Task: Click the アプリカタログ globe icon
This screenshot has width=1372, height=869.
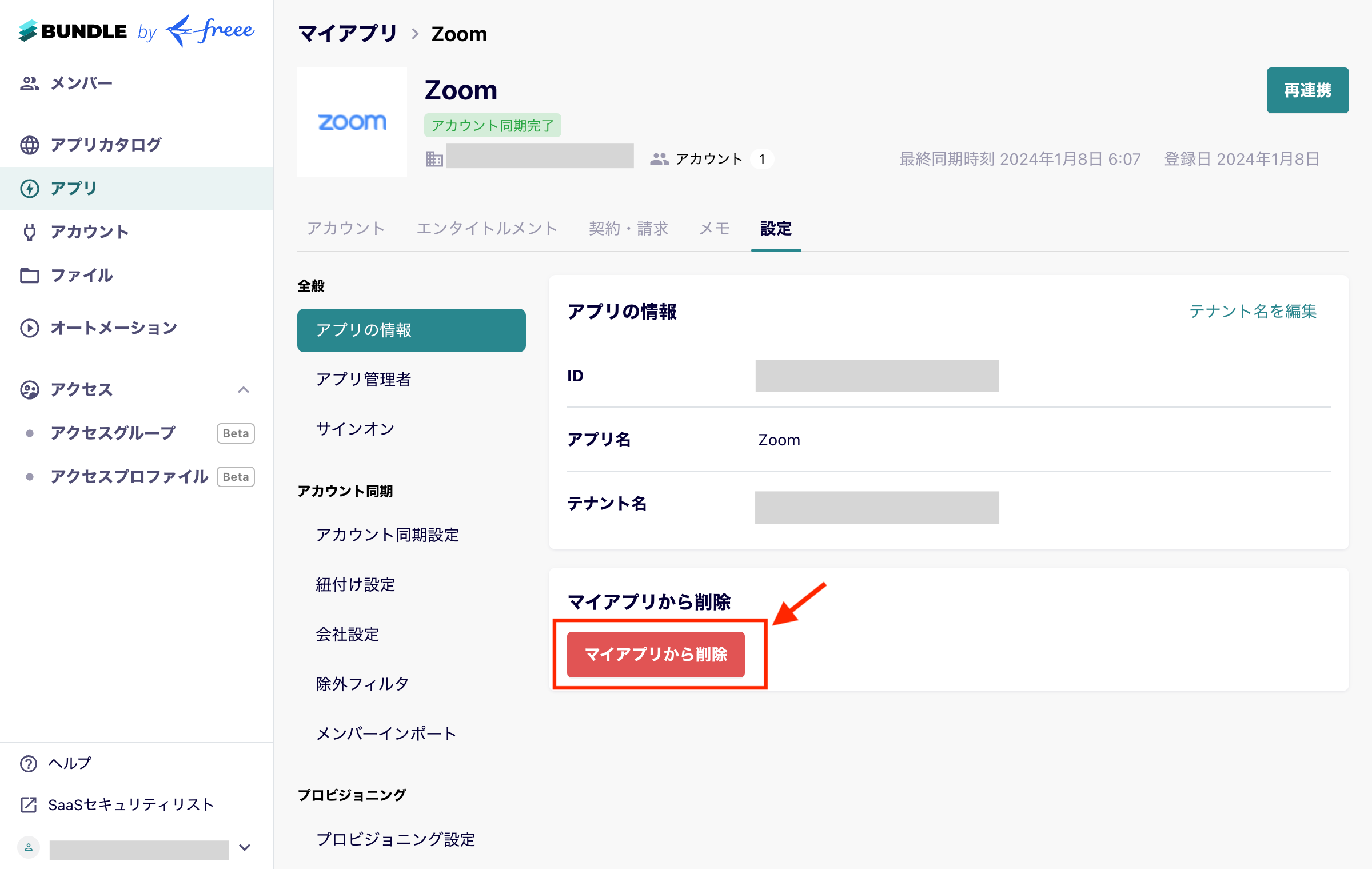Action: click(30, 145)
